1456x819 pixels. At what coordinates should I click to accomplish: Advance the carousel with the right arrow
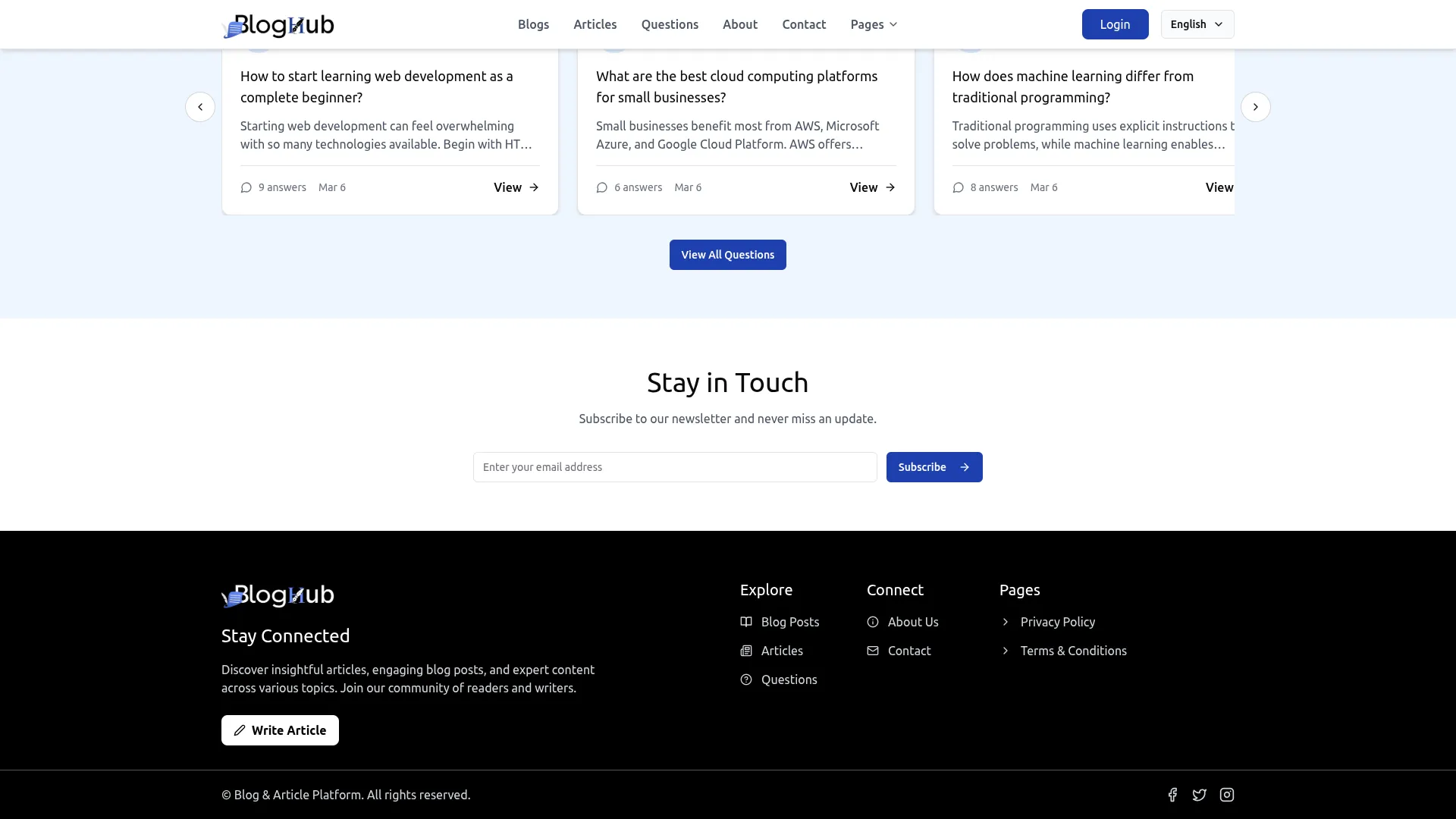(1256, 107)
